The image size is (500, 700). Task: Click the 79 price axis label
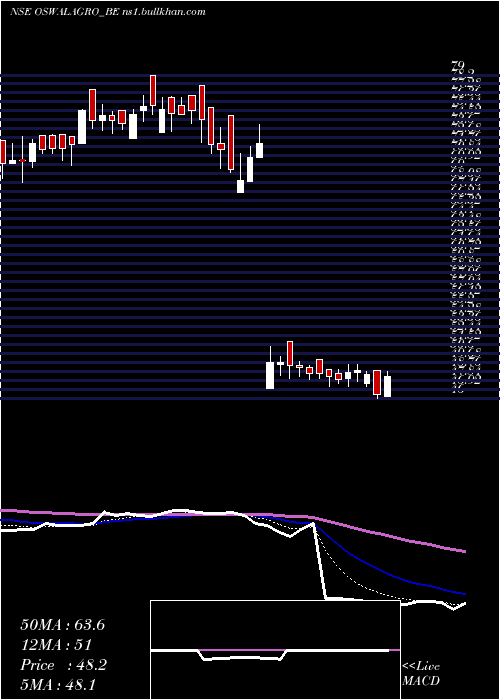point(458,67)
